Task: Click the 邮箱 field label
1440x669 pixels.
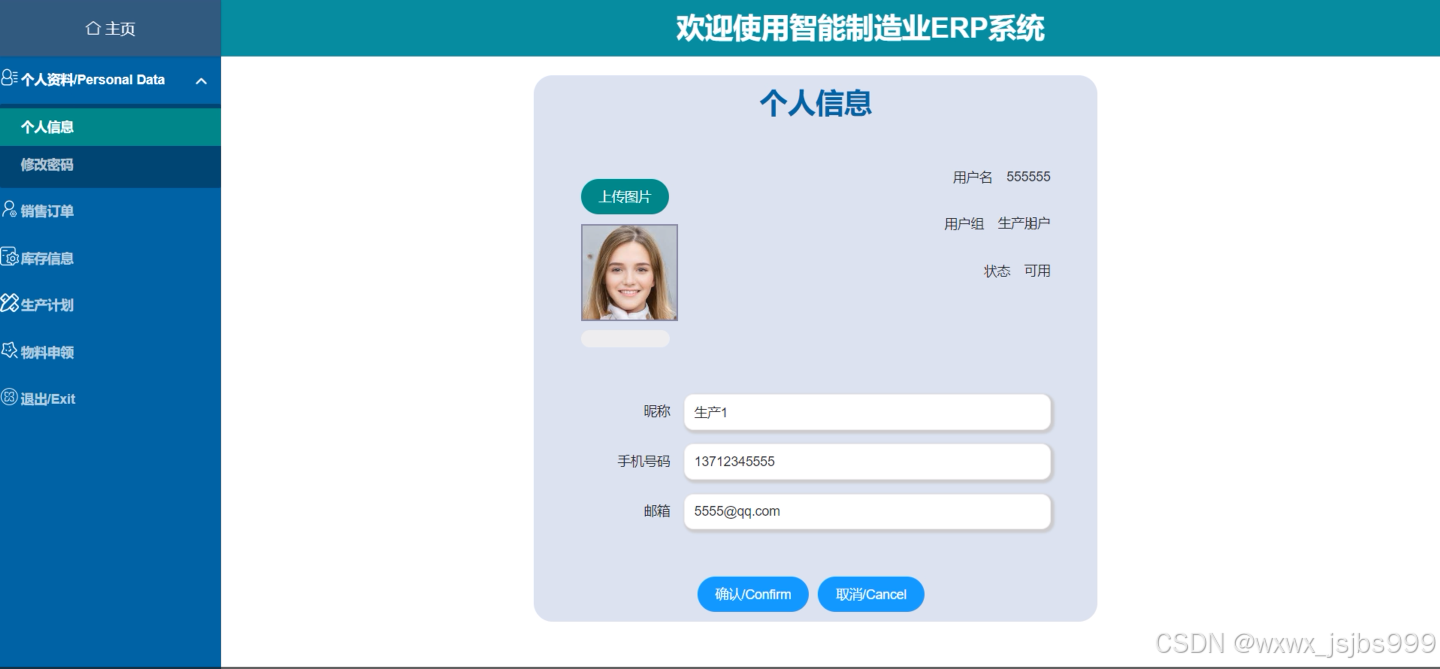Action: 657,511
